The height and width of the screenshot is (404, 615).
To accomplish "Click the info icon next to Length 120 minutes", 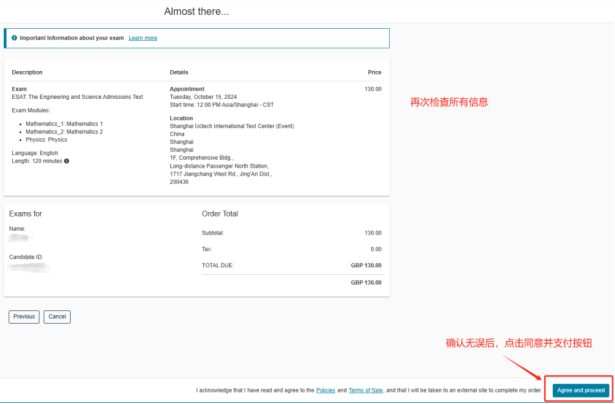I will (x=67, y=161).
